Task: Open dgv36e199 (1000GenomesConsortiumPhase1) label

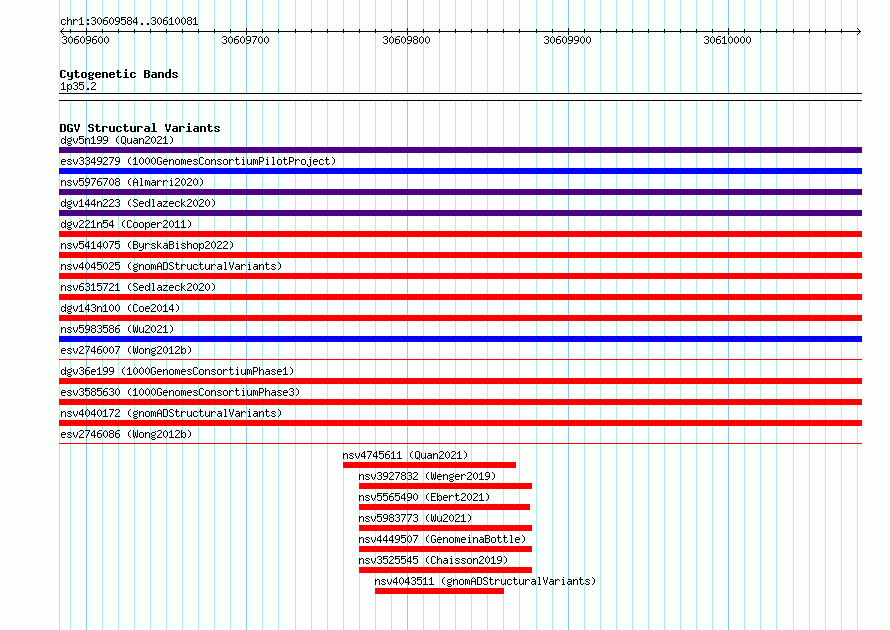Action: pos(177,371)
